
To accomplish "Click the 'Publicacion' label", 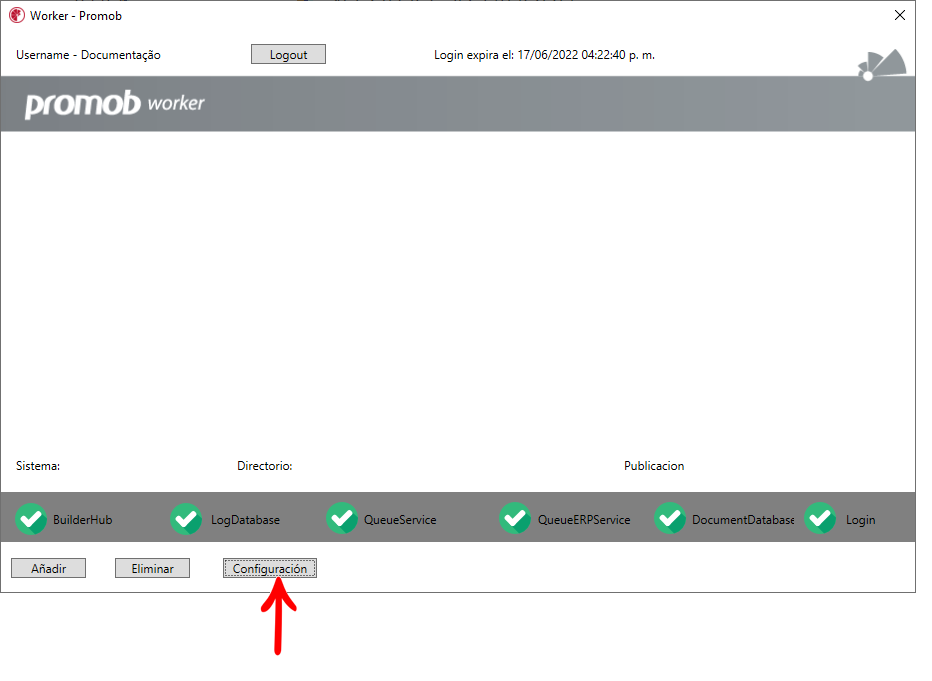I will 654,466.
